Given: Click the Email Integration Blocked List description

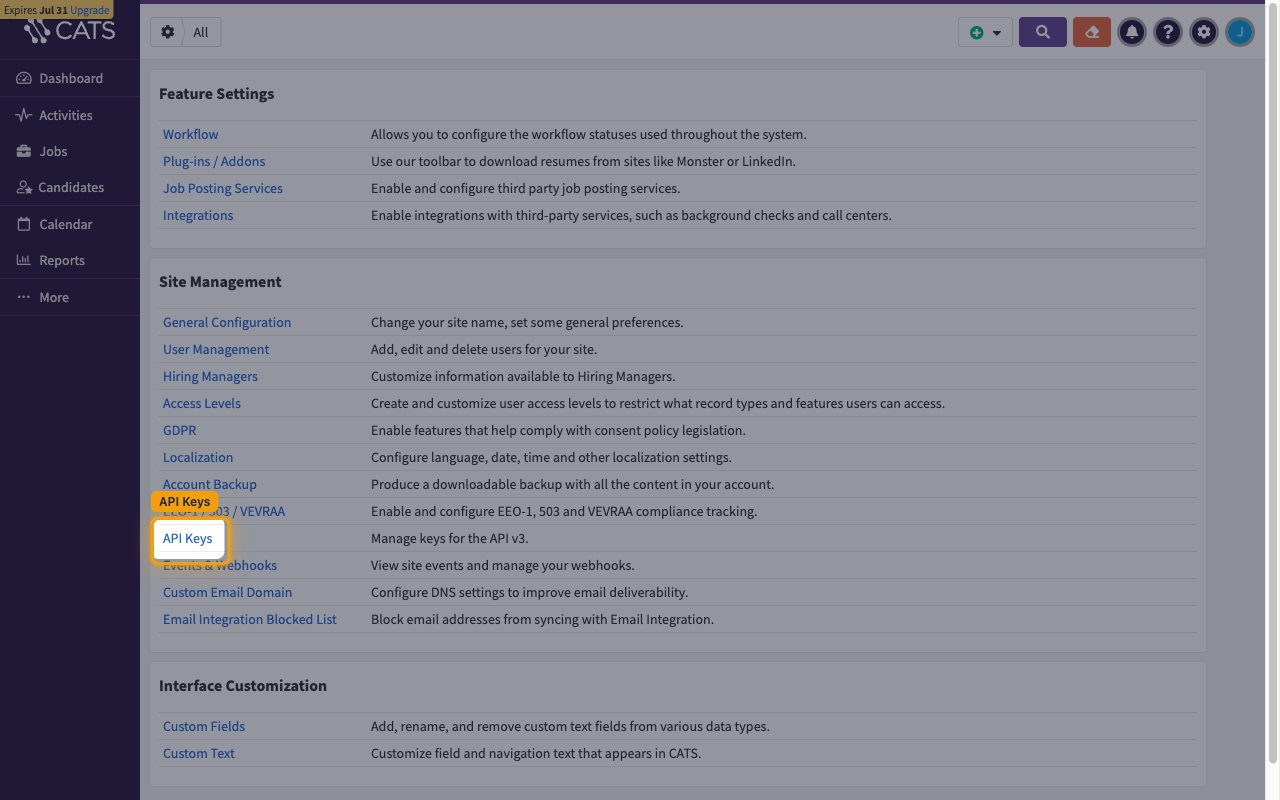Looking at the screenshot, I should click(543, 619).
